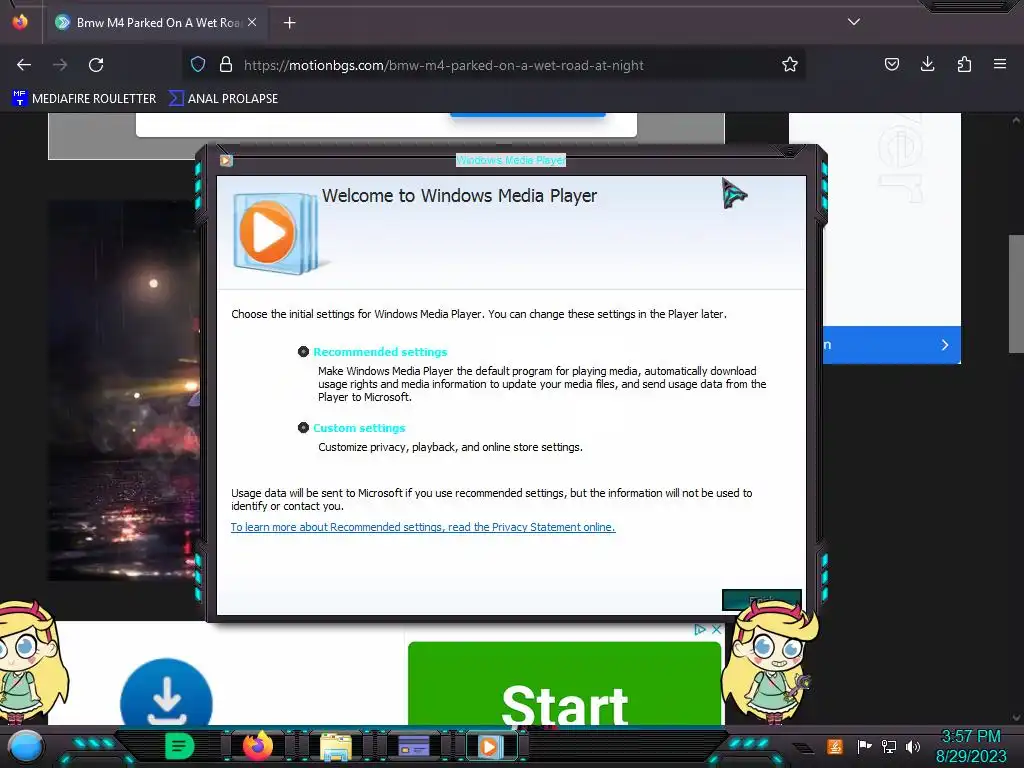
Task: Click the Windows Media Player title icon
Action: coord(226,160)
